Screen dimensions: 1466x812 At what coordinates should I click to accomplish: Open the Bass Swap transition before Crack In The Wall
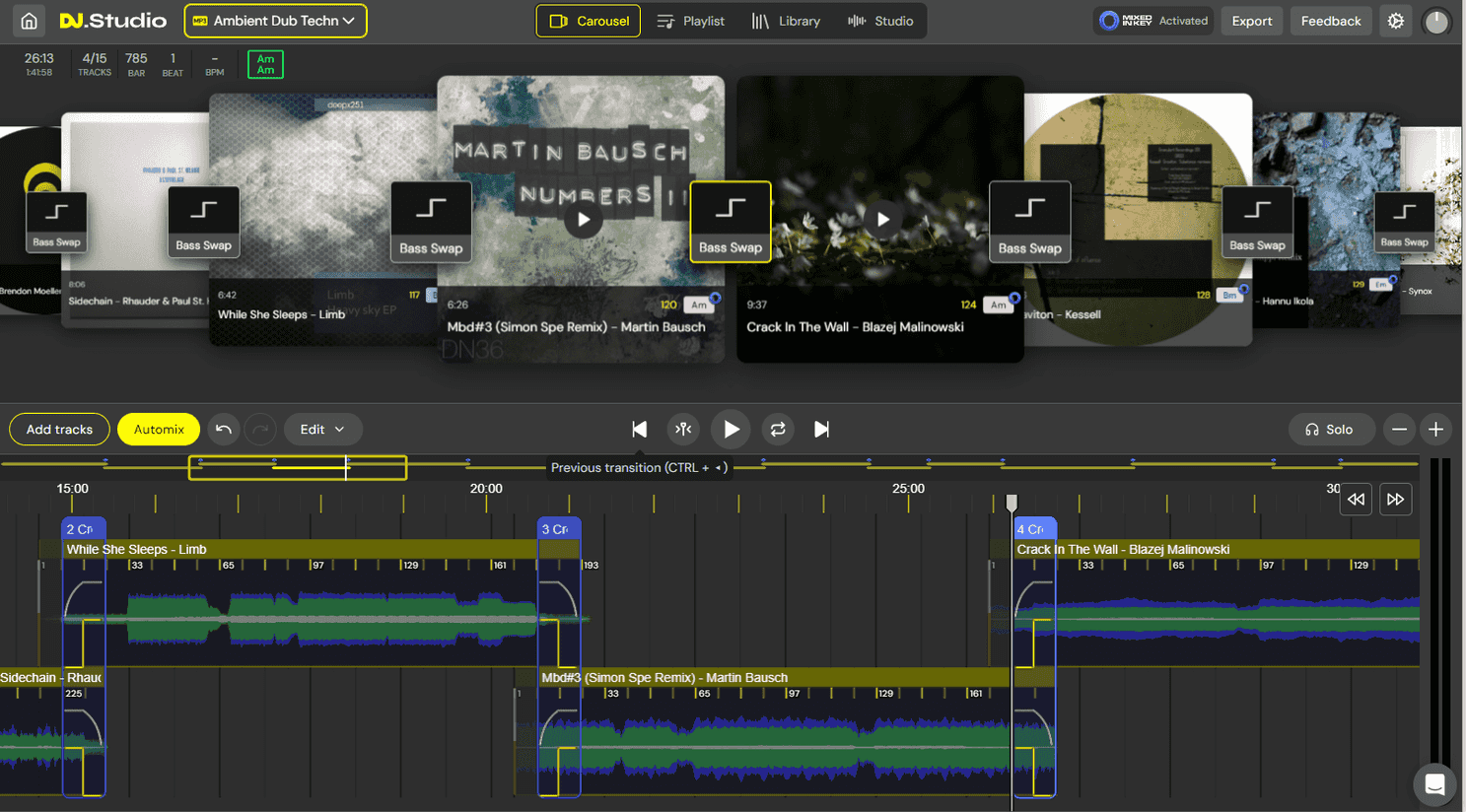[x=731, y=221]
